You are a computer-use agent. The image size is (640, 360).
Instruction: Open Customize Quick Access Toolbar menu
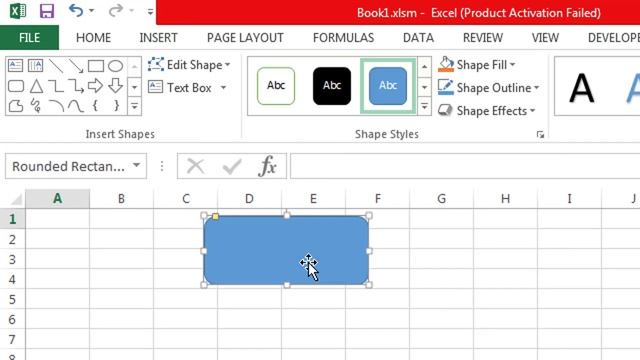click(x=150, y=11)
